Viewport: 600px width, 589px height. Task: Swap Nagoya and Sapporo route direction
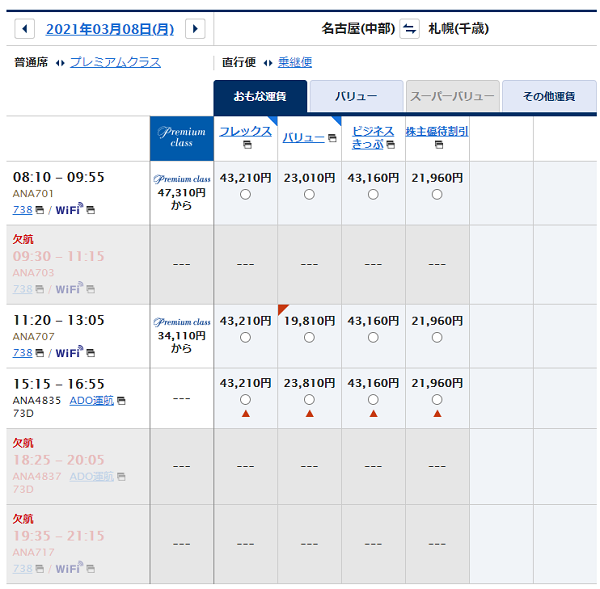click(x=409, y=29)
